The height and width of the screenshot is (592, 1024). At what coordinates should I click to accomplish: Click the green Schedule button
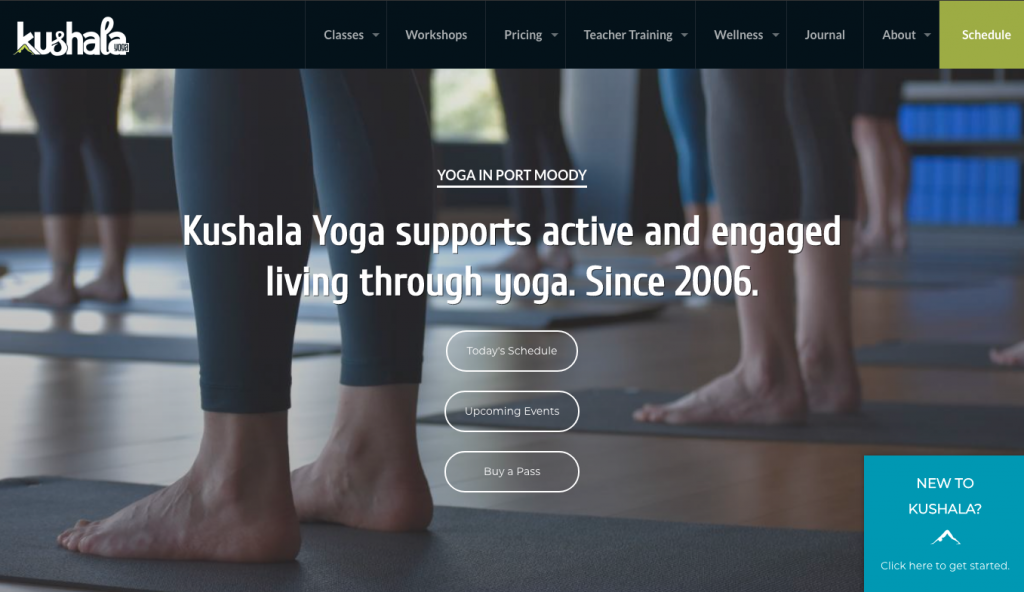(982, 35)
